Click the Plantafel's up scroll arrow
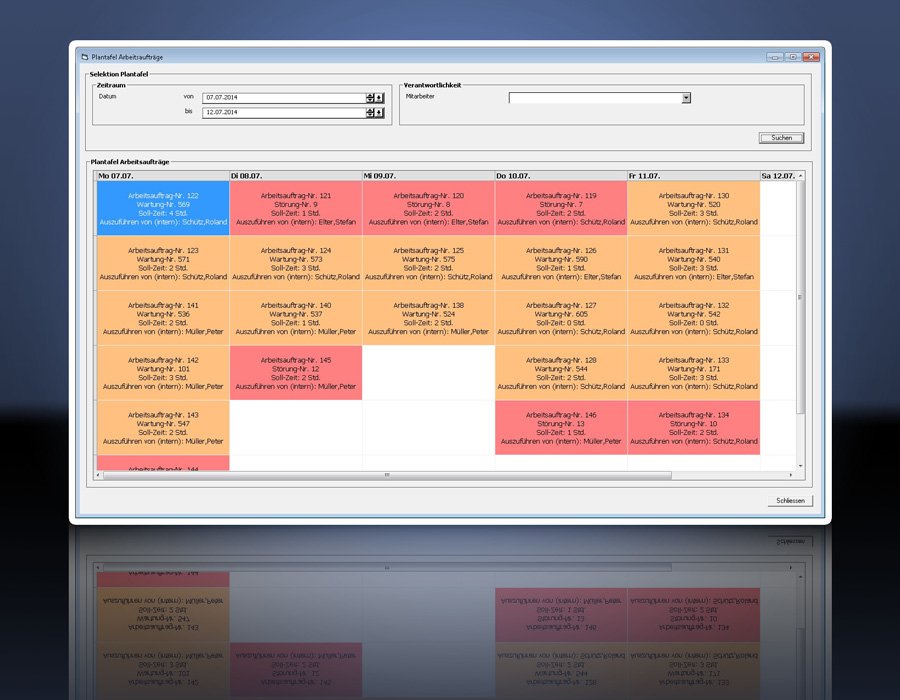 pyautogui.click(x=800, y=176)
